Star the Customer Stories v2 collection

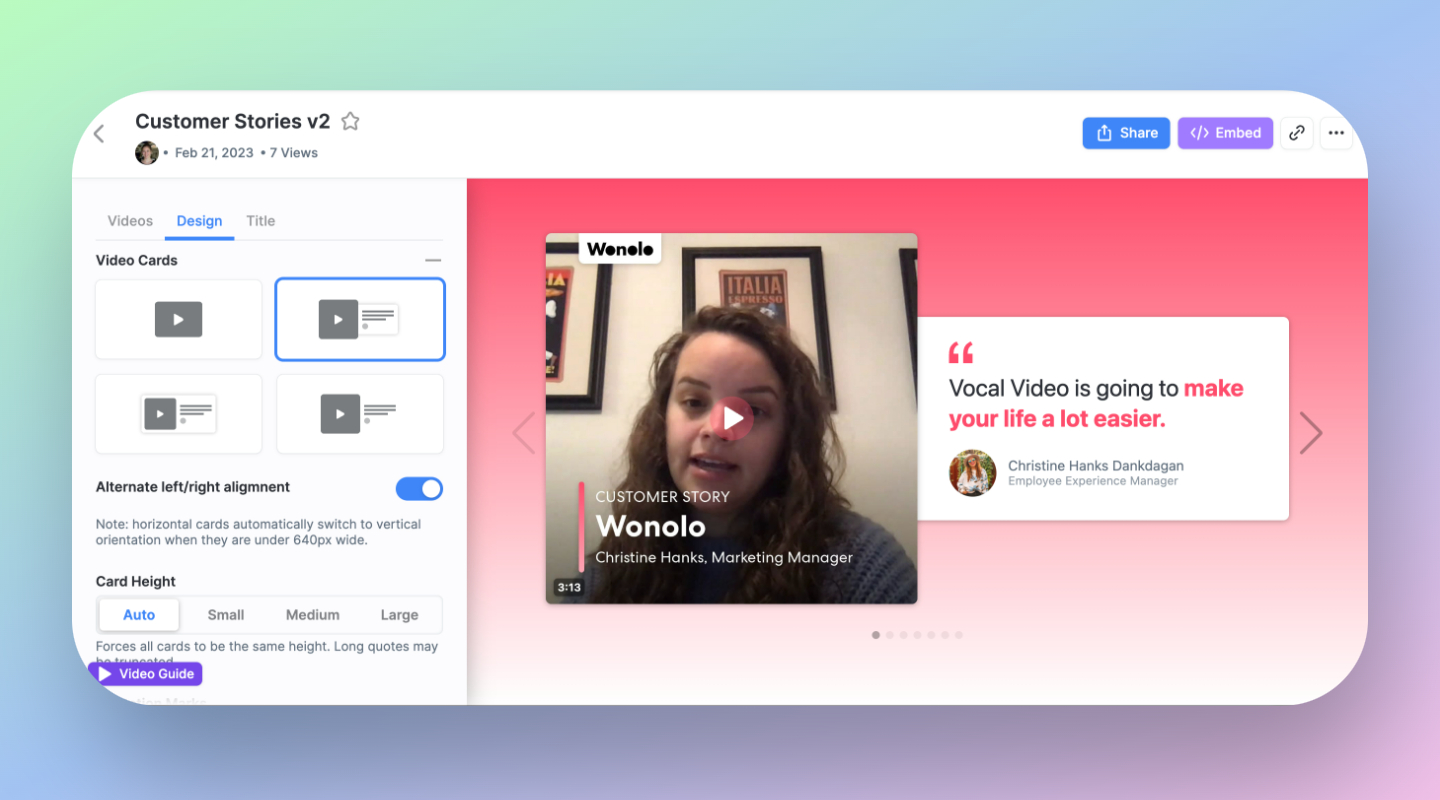coord(350,121)
